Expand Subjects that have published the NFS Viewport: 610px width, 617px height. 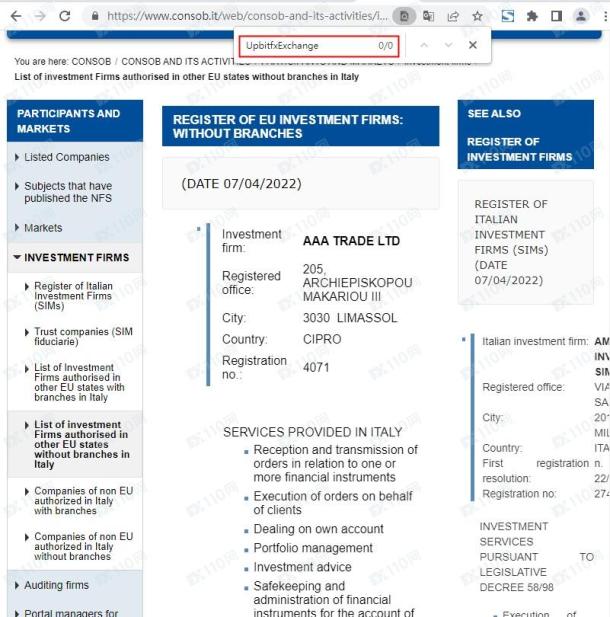click(68, 192)
